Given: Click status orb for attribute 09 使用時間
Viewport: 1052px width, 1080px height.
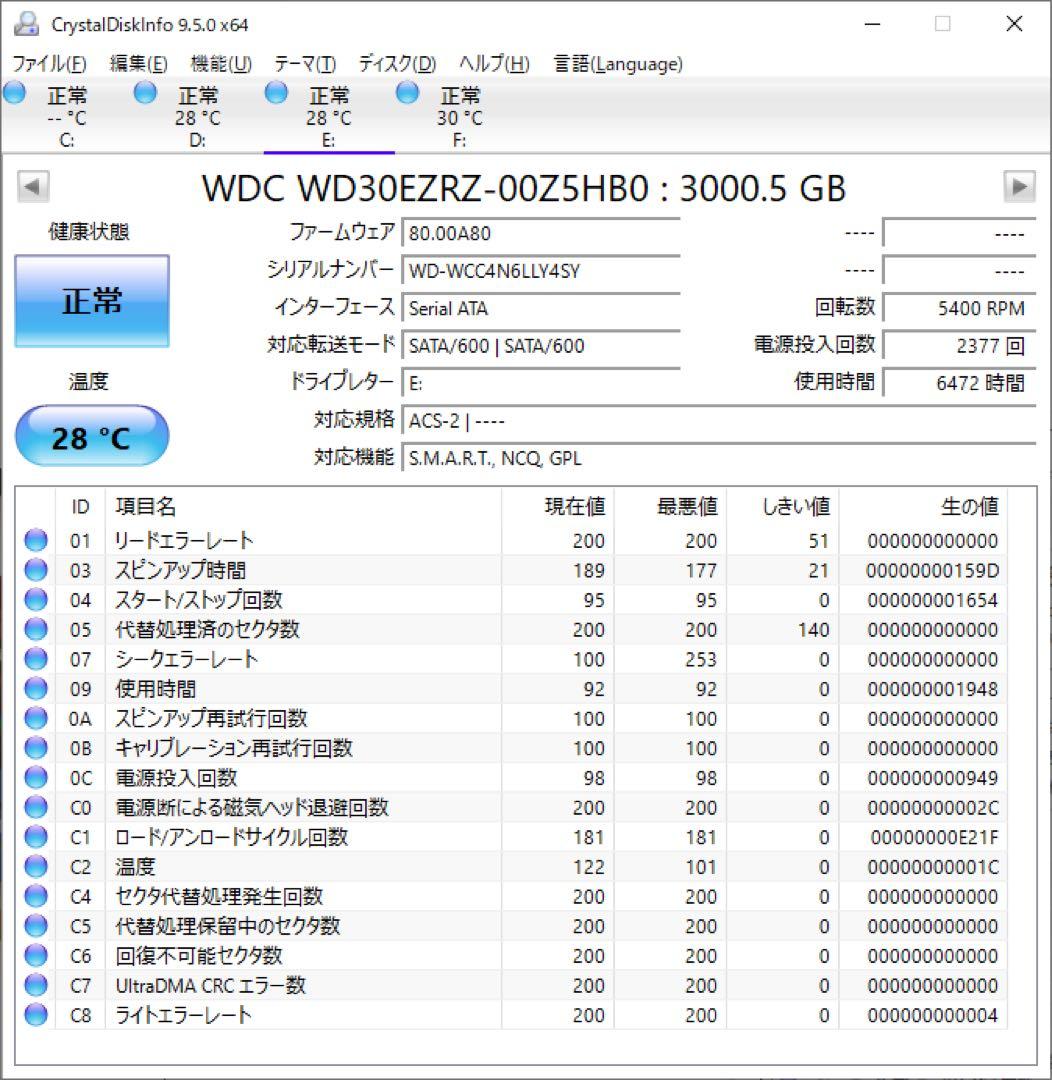Looking at the screenshot, I should click(x=36, y=689).
